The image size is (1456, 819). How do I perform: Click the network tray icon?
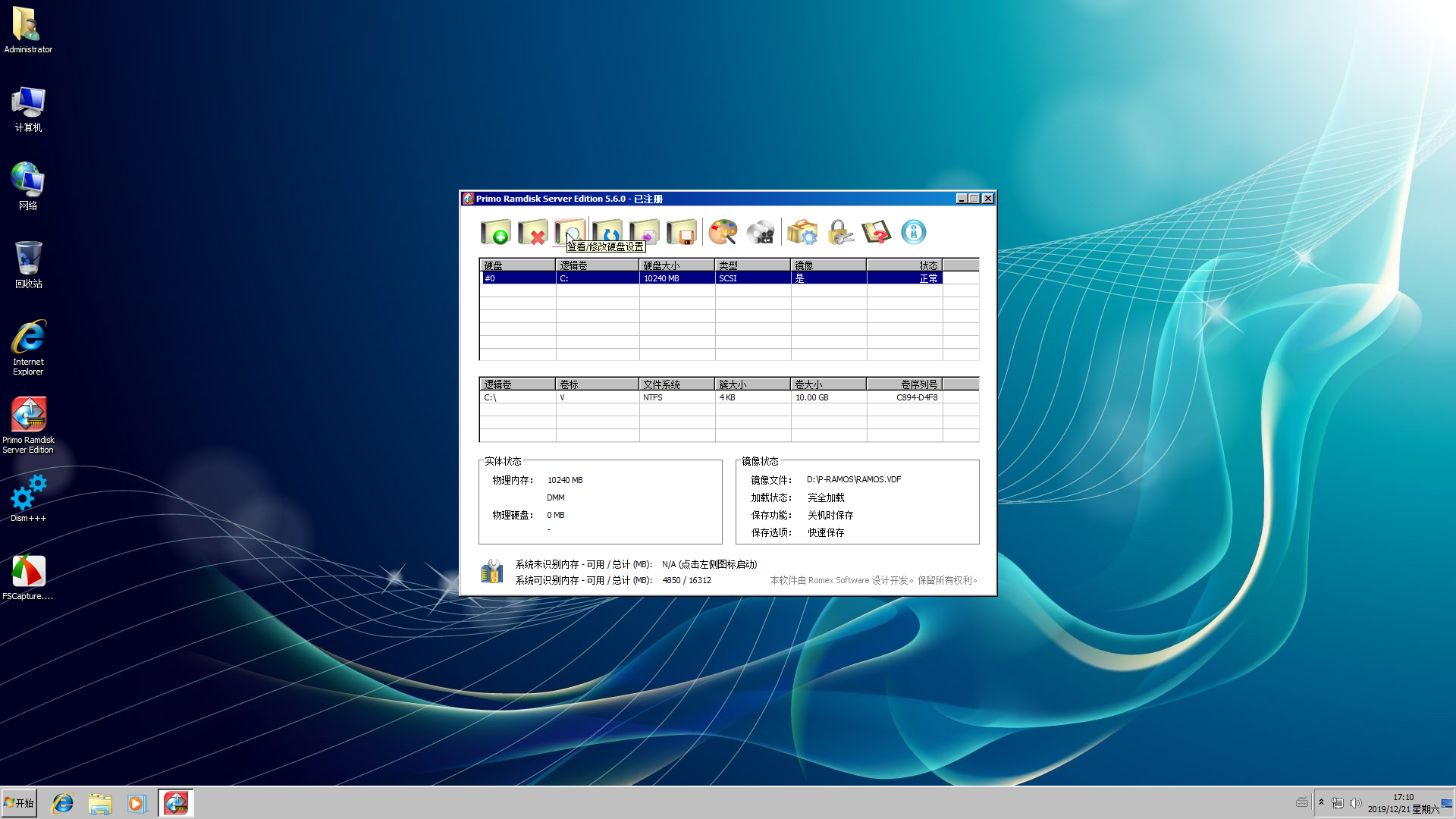(x=1338, y=803)
